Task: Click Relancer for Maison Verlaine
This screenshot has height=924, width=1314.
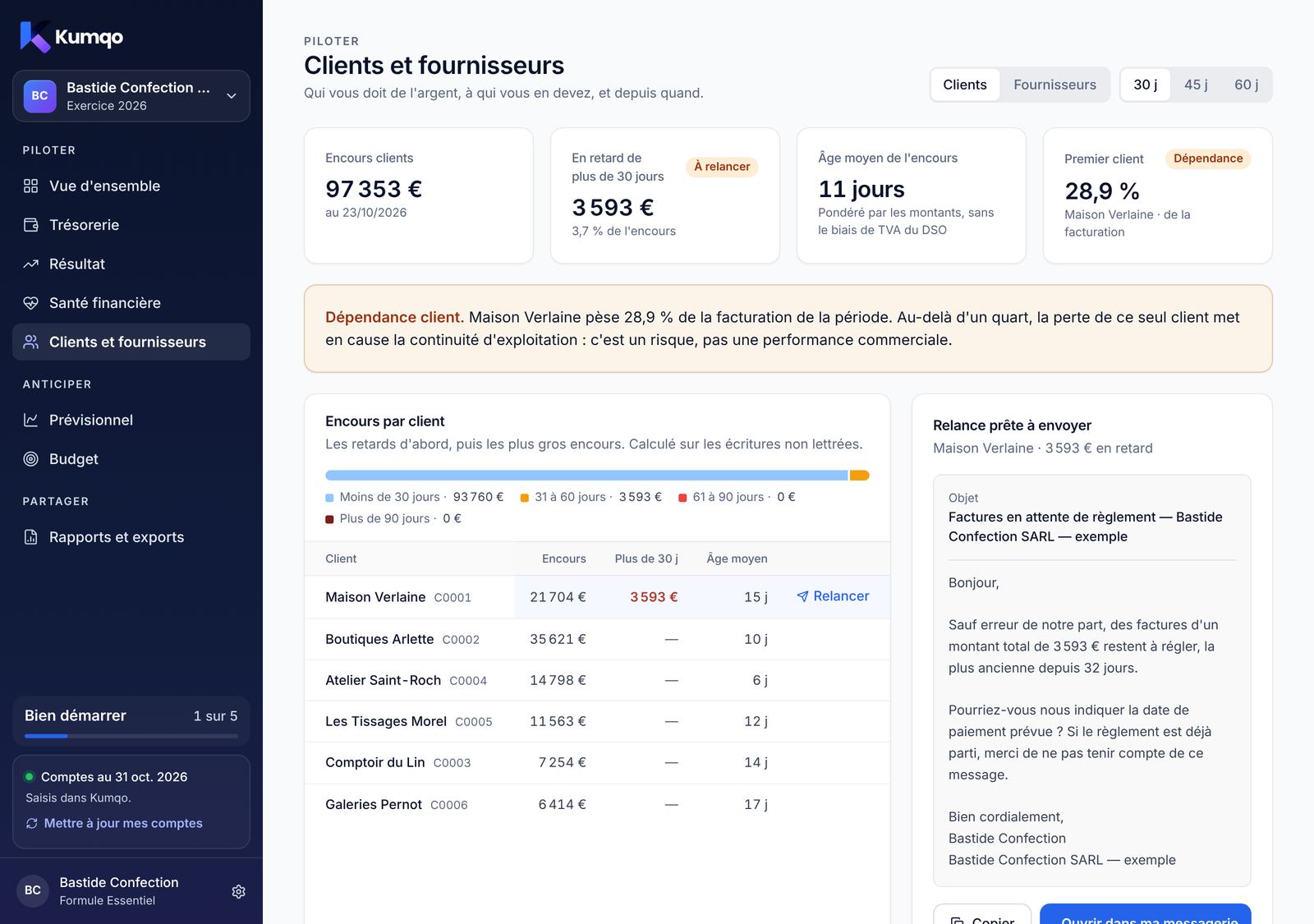Action: click(x=833, y=596)
